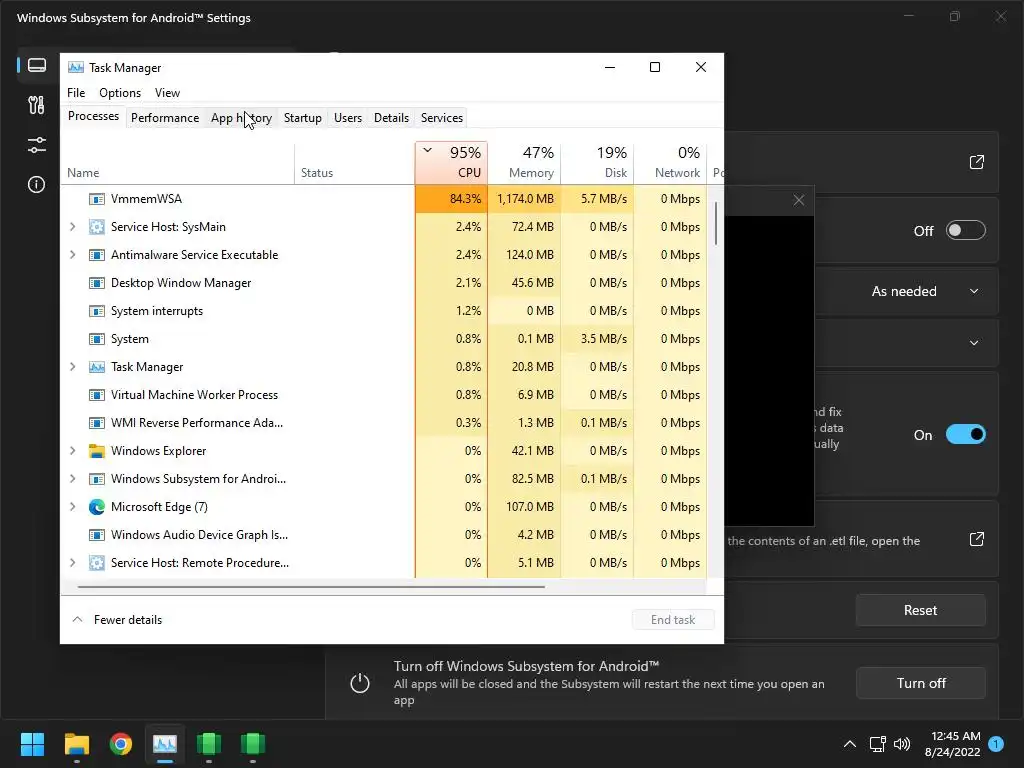Close the black popup panel behind Task Manager
This screenshot has width=1024, height=768.
coord(799,200)
